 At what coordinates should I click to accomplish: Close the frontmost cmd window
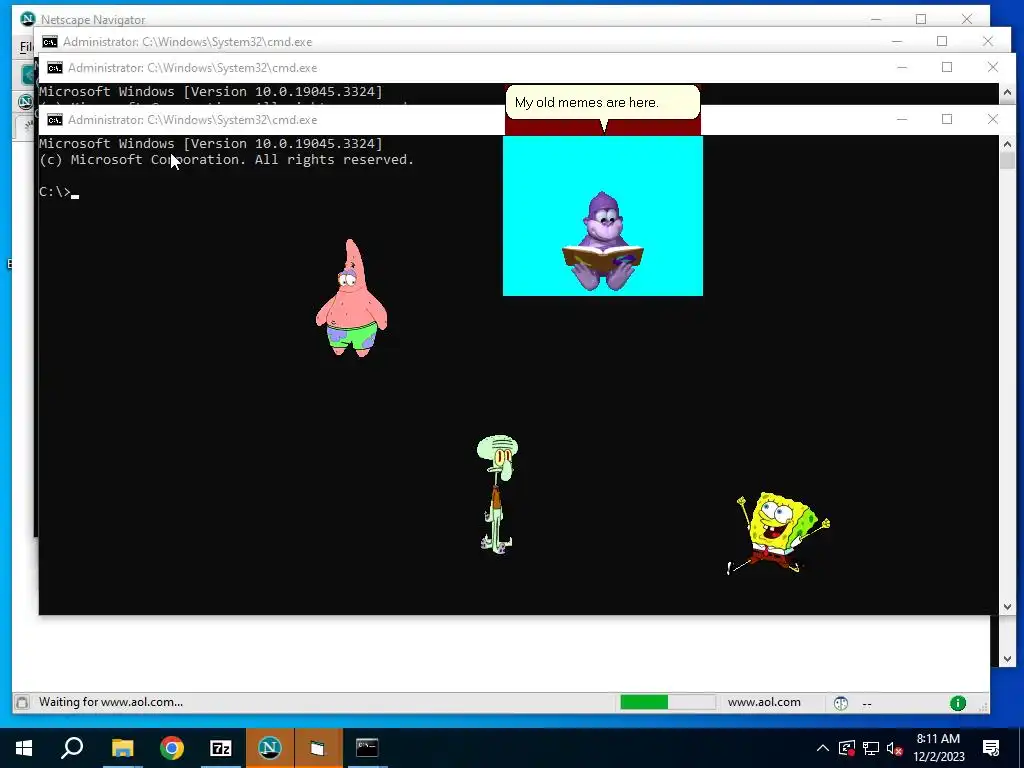(993, 120)
